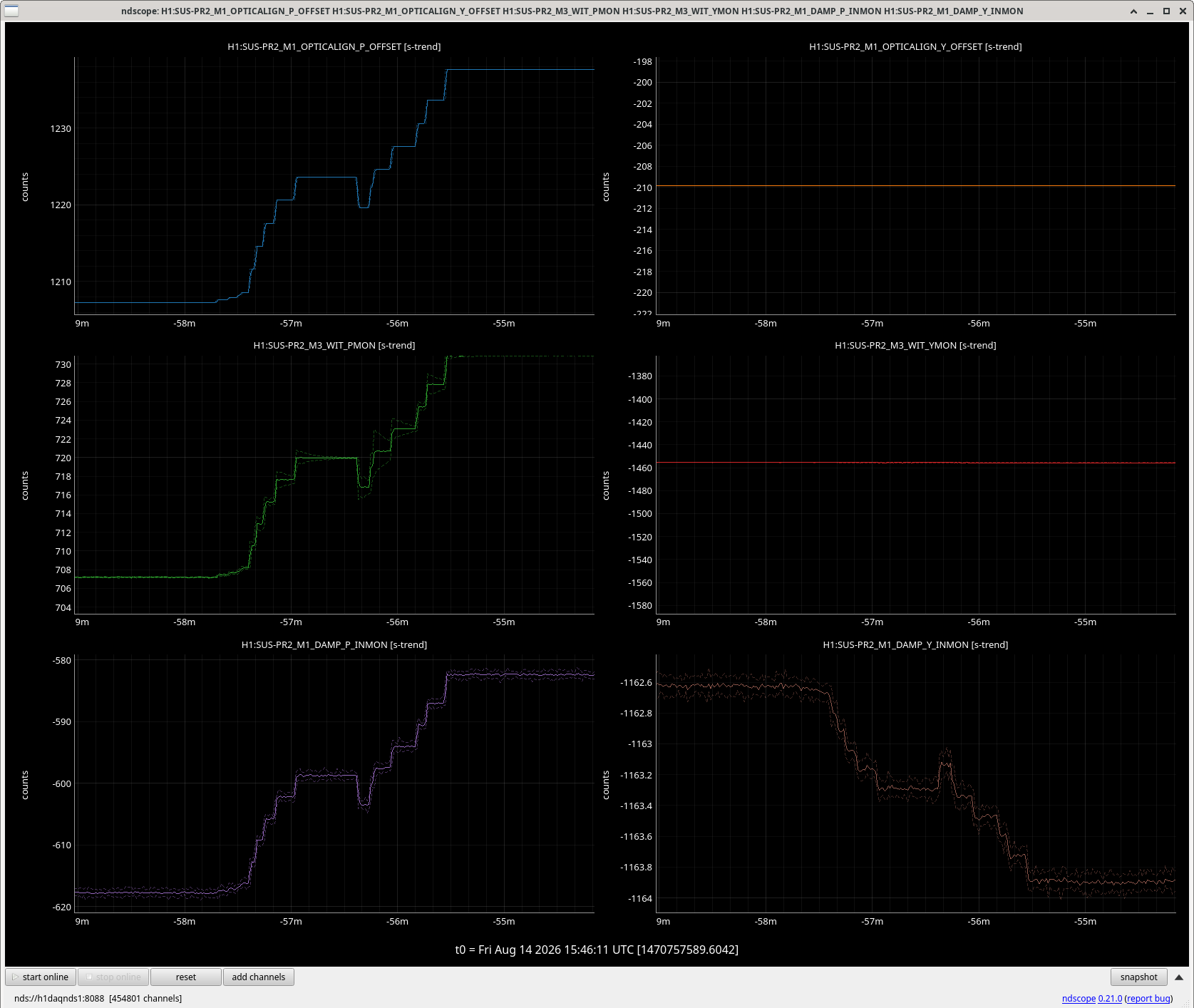Screen dimensions: 1194x1008
Task: Expand the triangle next to the snapshot button
Action: 1179,977
